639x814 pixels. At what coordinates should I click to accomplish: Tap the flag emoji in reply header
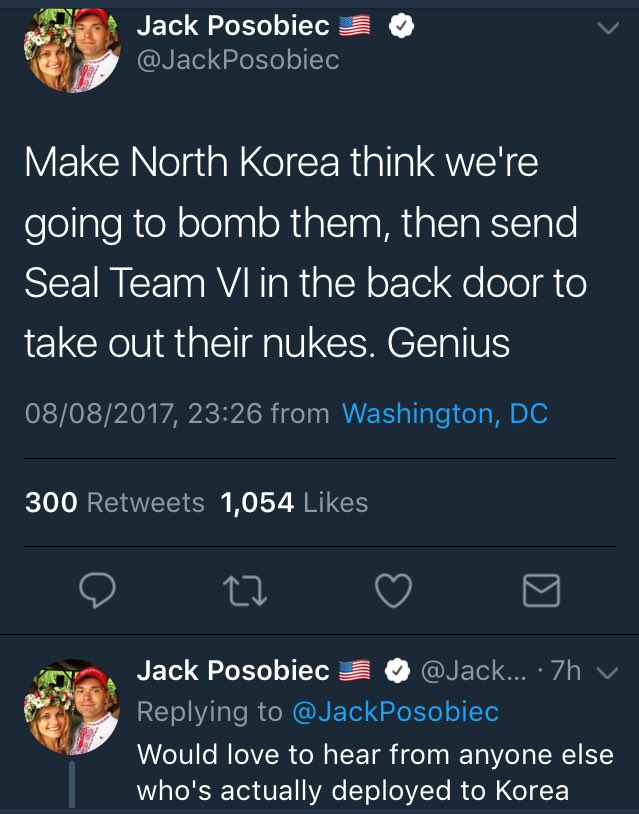point(355,670)
